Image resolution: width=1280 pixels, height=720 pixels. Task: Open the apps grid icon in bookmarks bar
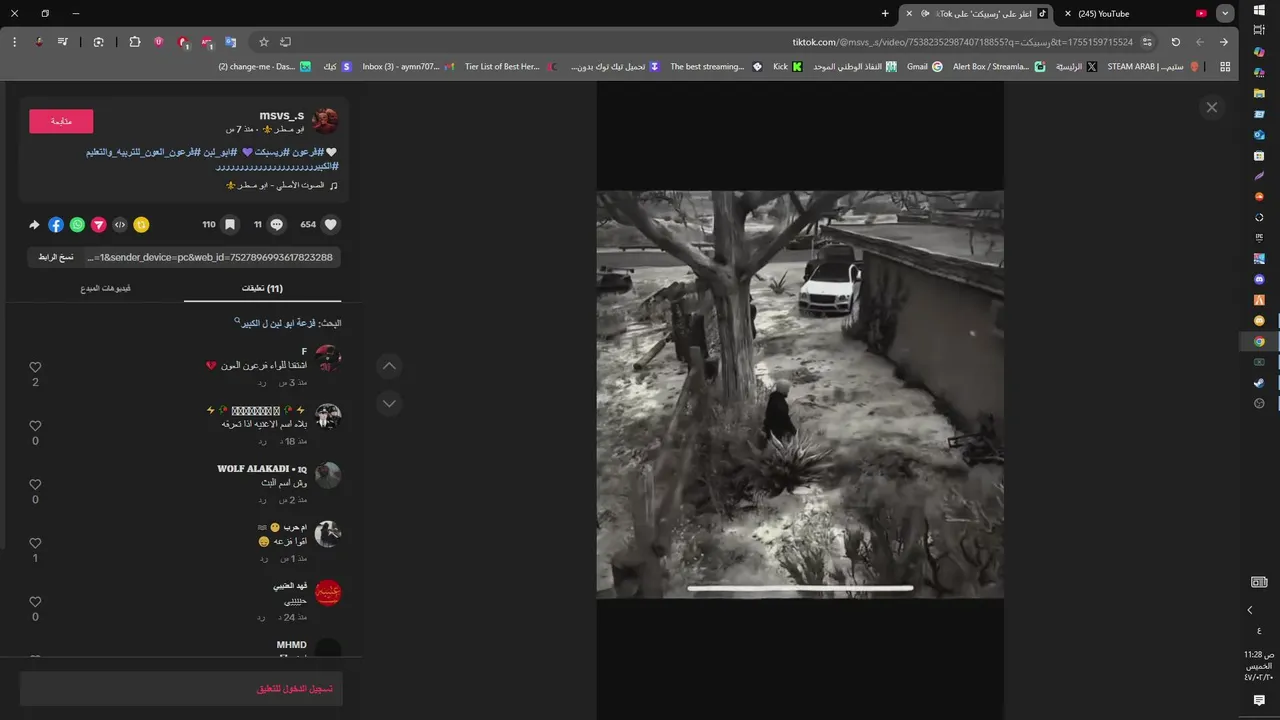click(x=1225, y=67)
